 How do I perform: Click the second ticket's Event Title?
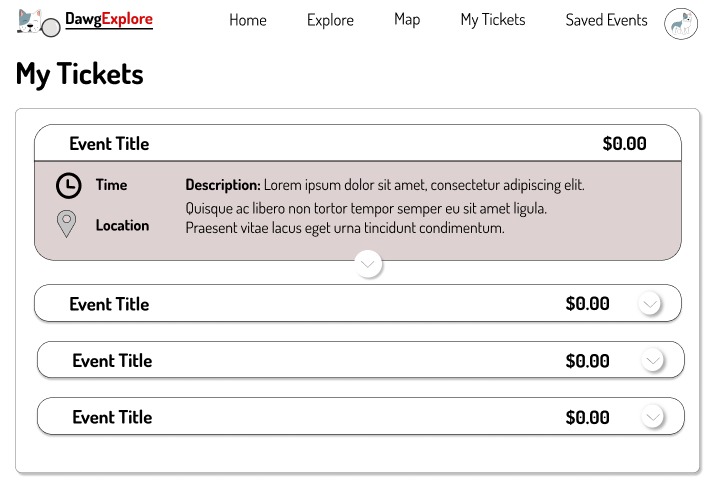tap(109, 305)
